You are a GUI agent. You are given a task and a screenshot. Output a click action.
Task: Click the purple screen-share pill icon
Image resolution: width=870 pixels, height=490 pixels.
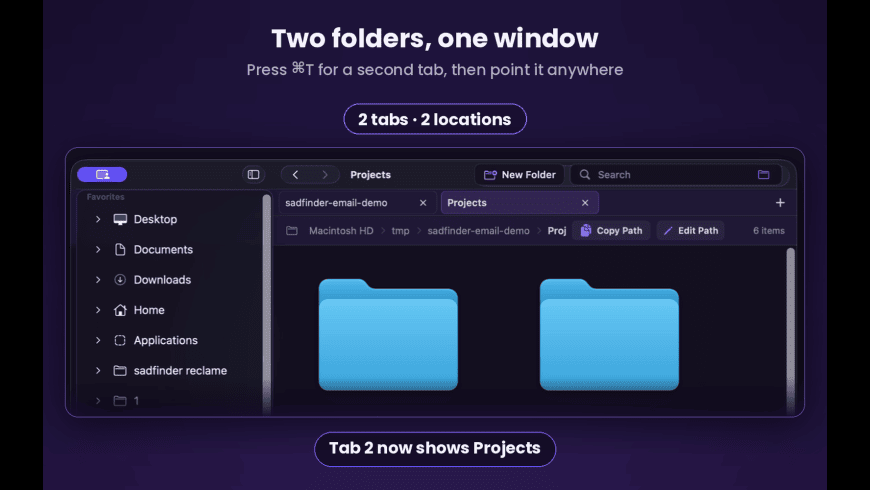102,174
